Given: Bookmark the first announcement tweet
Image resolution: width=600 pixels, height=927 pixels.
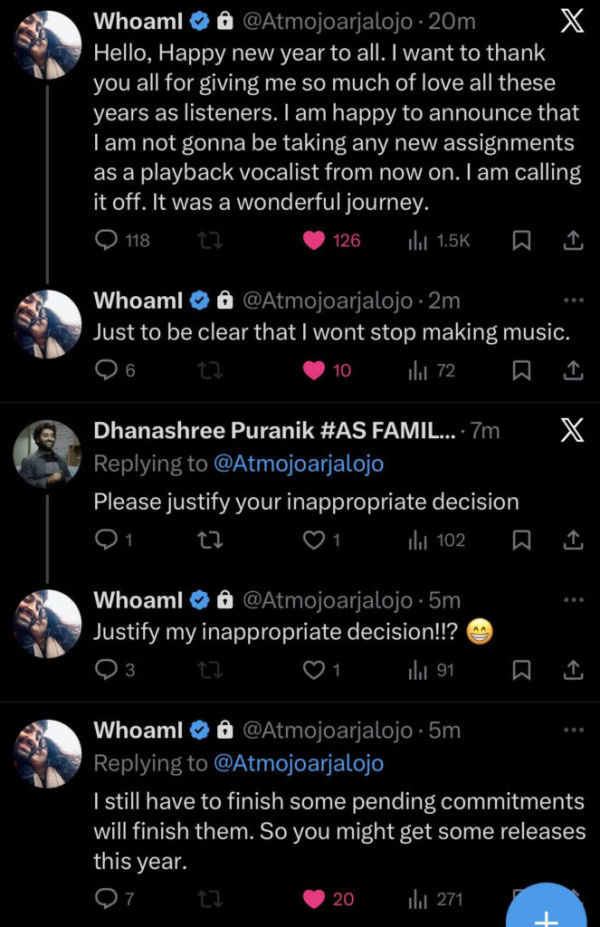Looking at the screenshot, I should point(521,240).
